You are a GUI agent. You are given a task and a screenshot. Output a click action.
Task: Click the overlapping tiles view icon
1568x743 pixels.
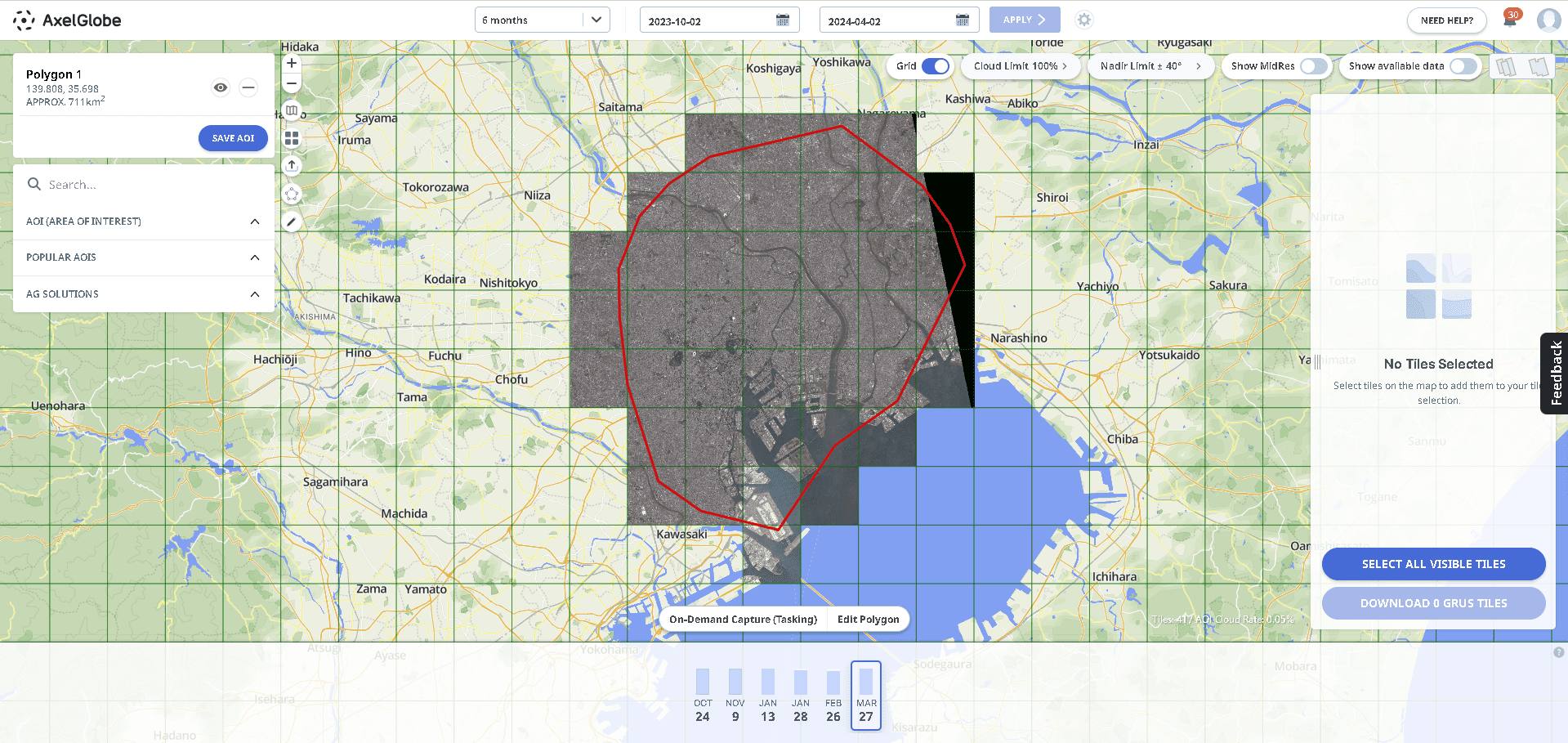click(x=1507, y=66)
